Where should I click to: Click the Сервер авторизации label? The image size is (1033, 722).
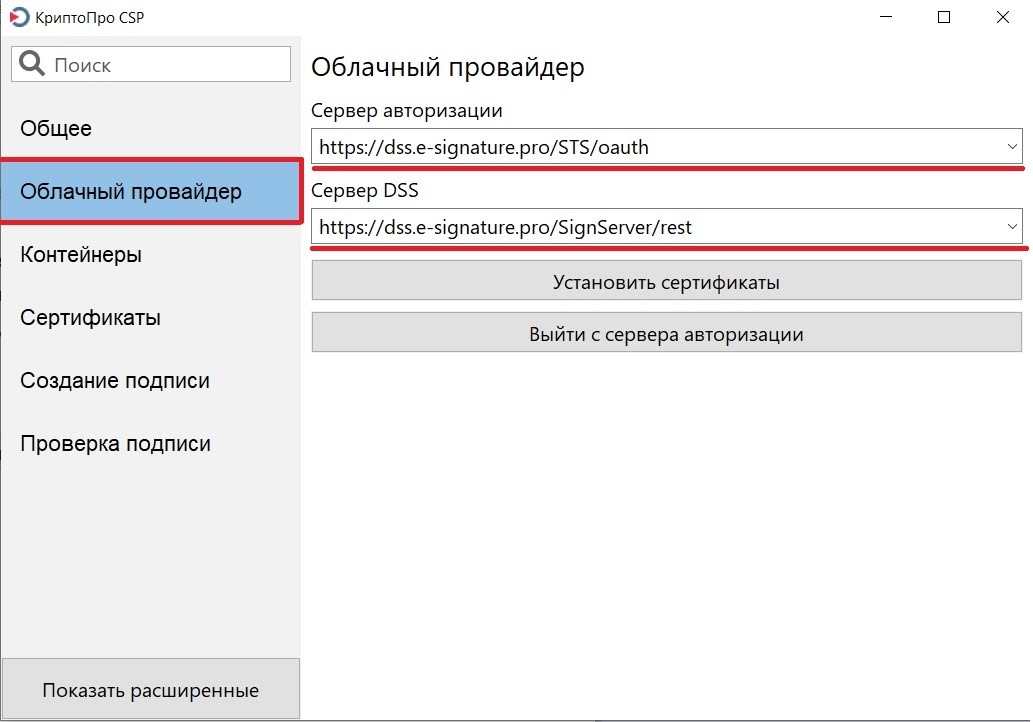coord(406,110)
